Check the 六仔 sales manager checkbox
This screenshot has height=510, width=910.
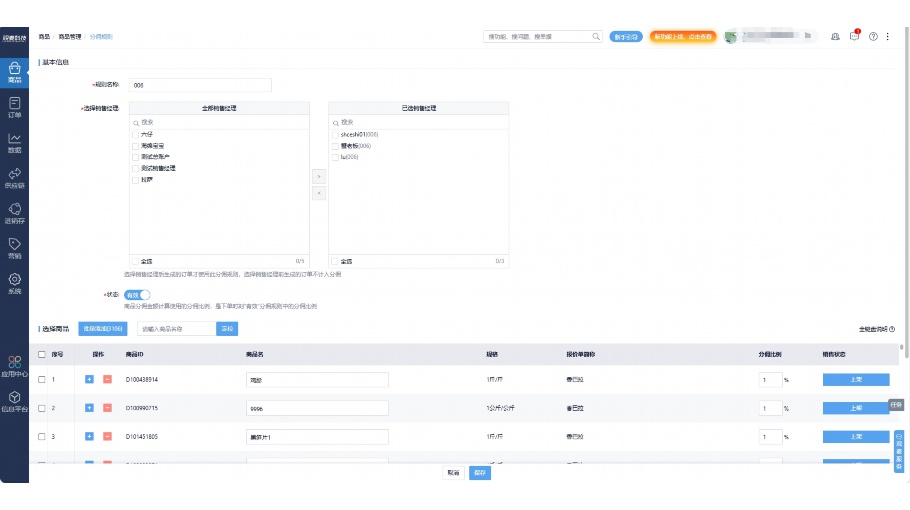[x=135, y=134]
